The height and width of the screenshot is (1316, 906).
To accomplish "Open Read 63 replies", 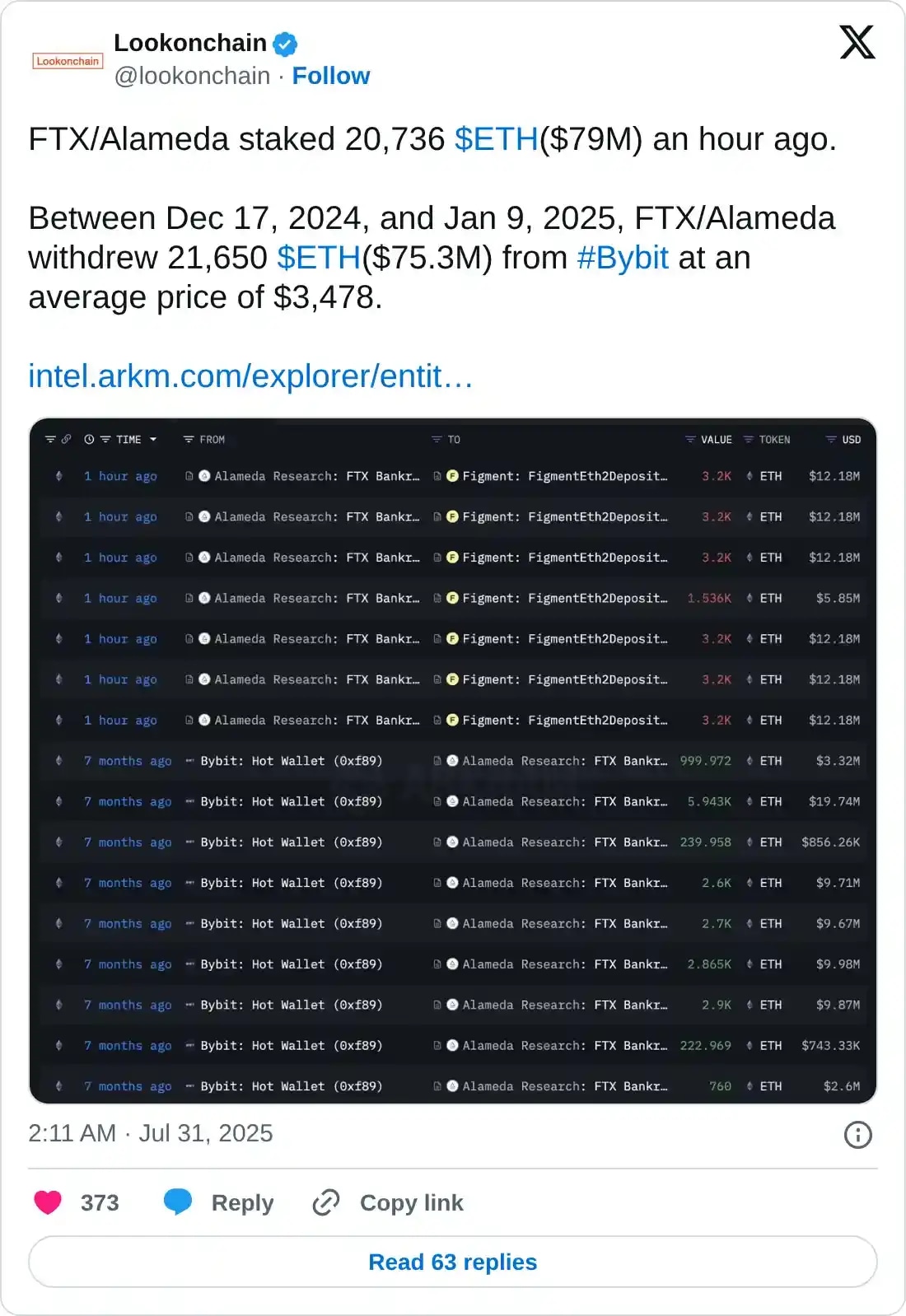I will [x=453, y=1262].
